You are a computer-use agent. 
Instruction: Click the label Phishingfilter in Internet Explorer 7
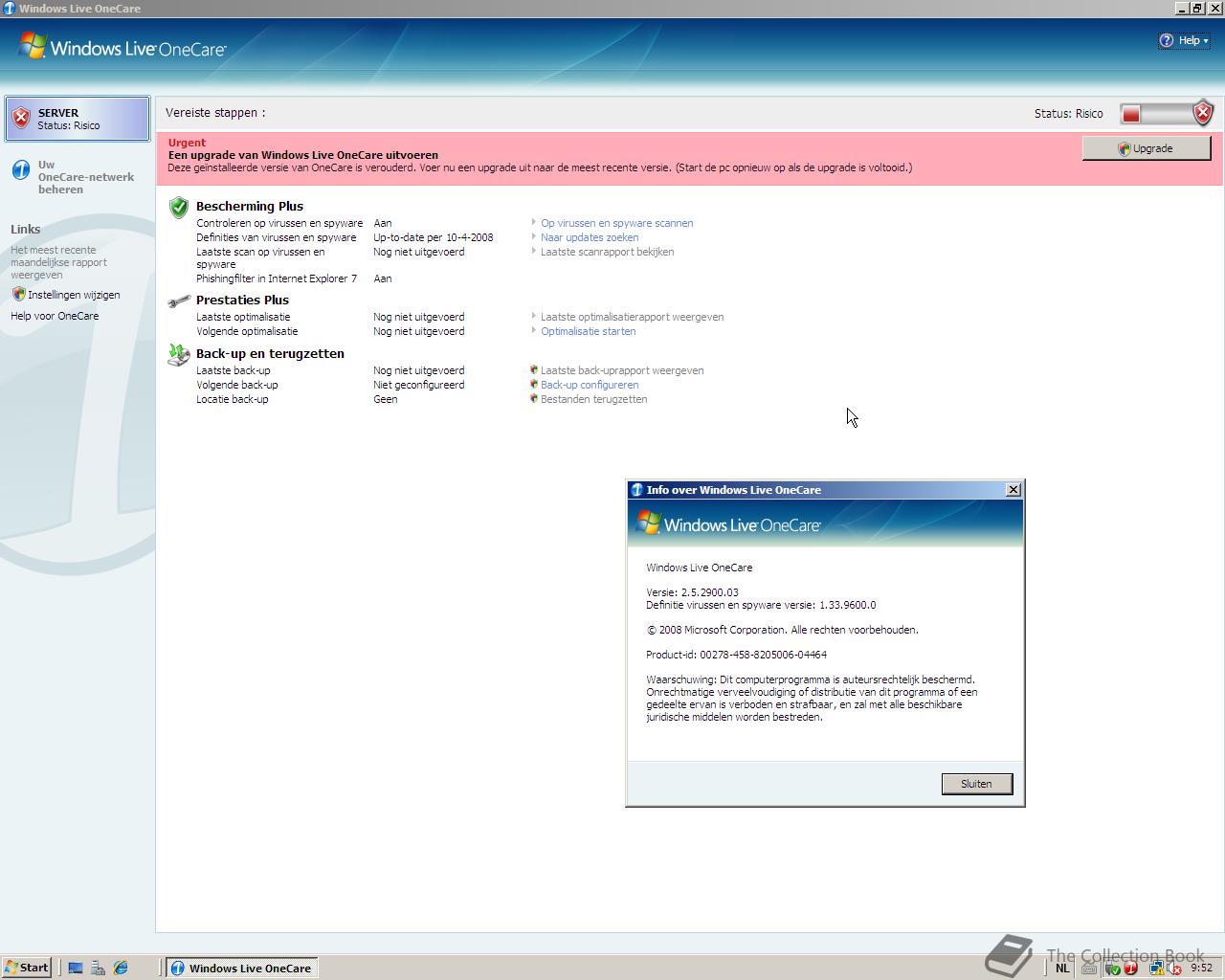tap(277, 278)
